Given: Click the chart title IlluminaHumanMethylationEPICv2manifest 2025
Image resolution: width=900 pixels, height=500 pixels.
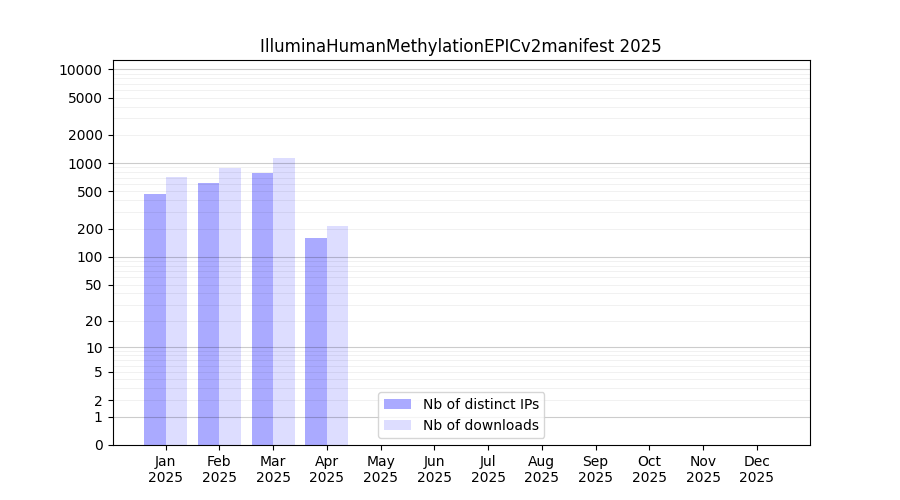Looking at the screenshot, I should coord(460,46).
